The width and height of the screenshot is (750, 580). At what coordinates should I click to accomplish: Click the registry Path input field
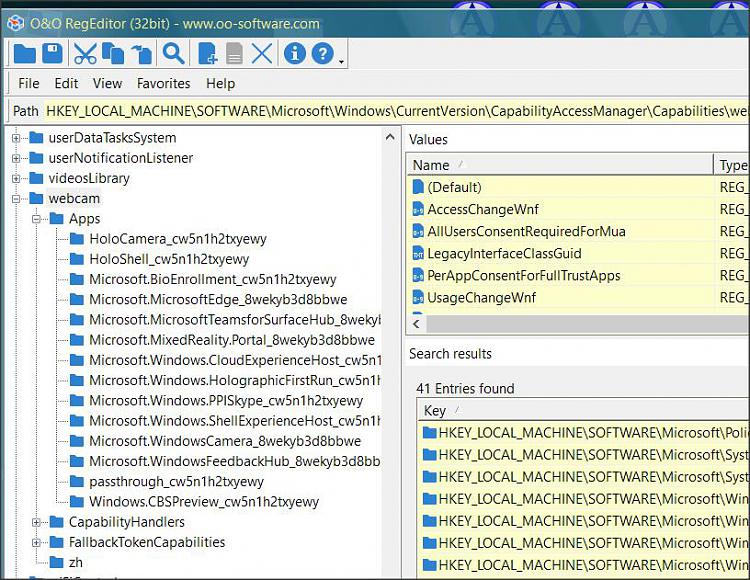(397, 111)
